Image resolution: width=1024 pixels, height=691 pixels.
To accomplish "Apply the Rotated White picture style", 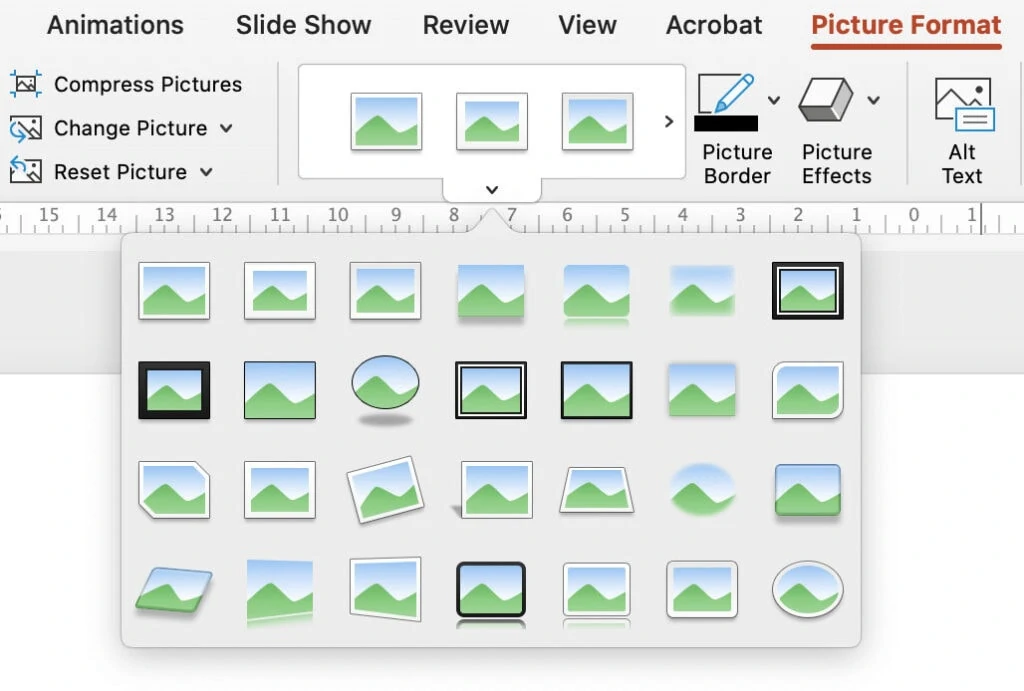I will point(386,489).
